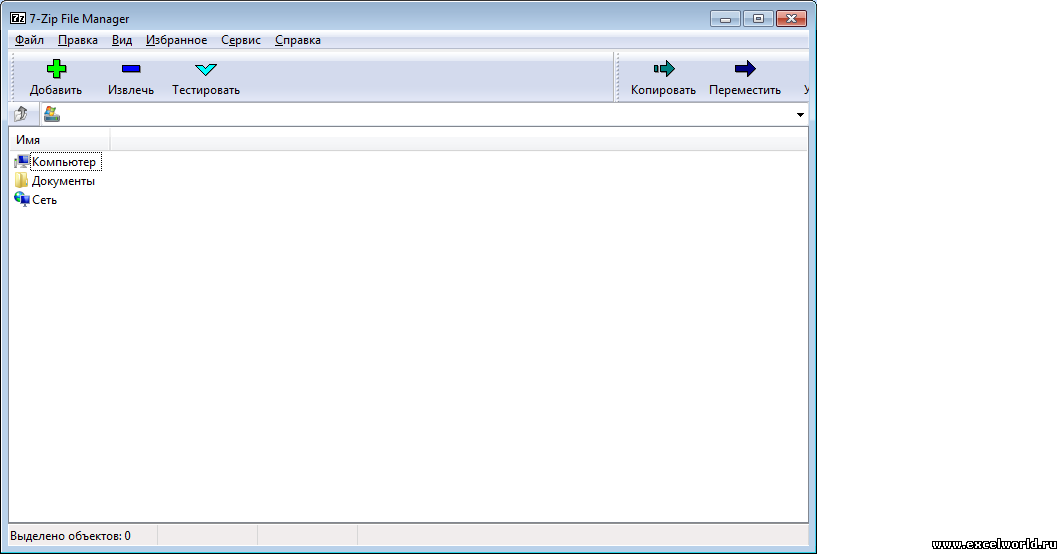Maximize the 7-Zip File Manager window
This screenshot has height=554, width=1062.
tap(757, 19)
